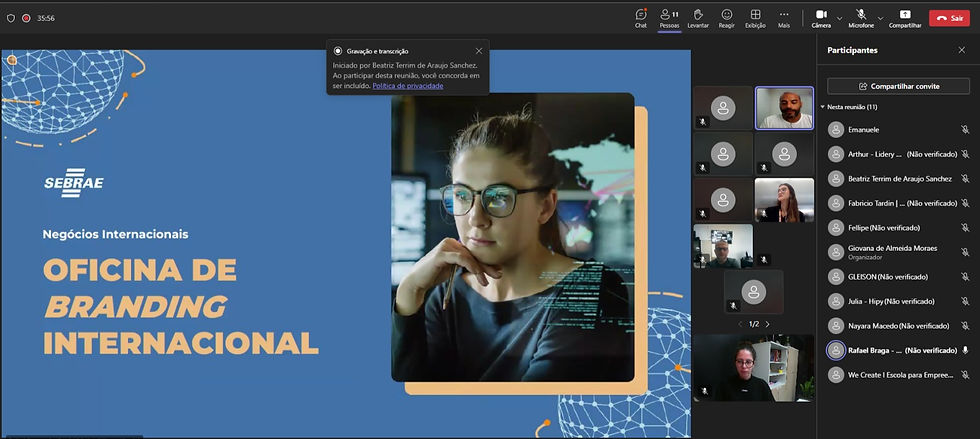This screenshot has width=980, height=439.
Task: Click muted mic icon beside Julia - Hipy
Action: pos(965,301)
